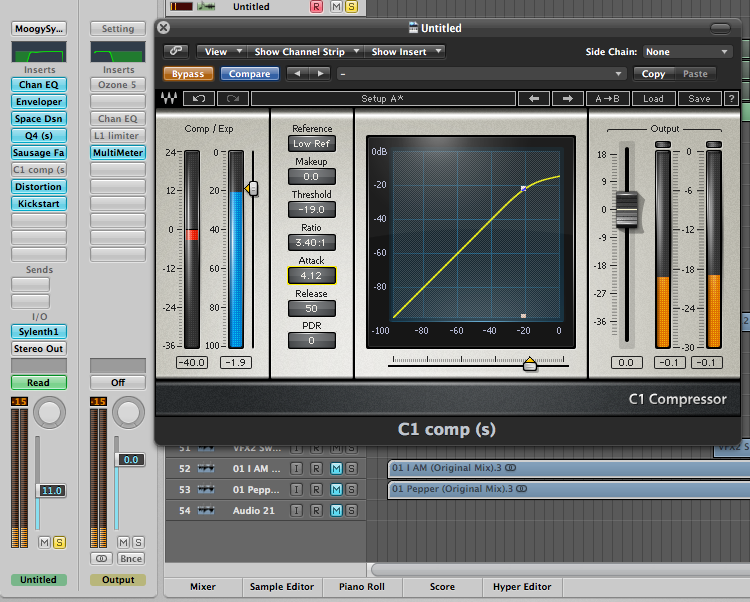Open Show Channel Strip dropdown

tap(306, 52)
